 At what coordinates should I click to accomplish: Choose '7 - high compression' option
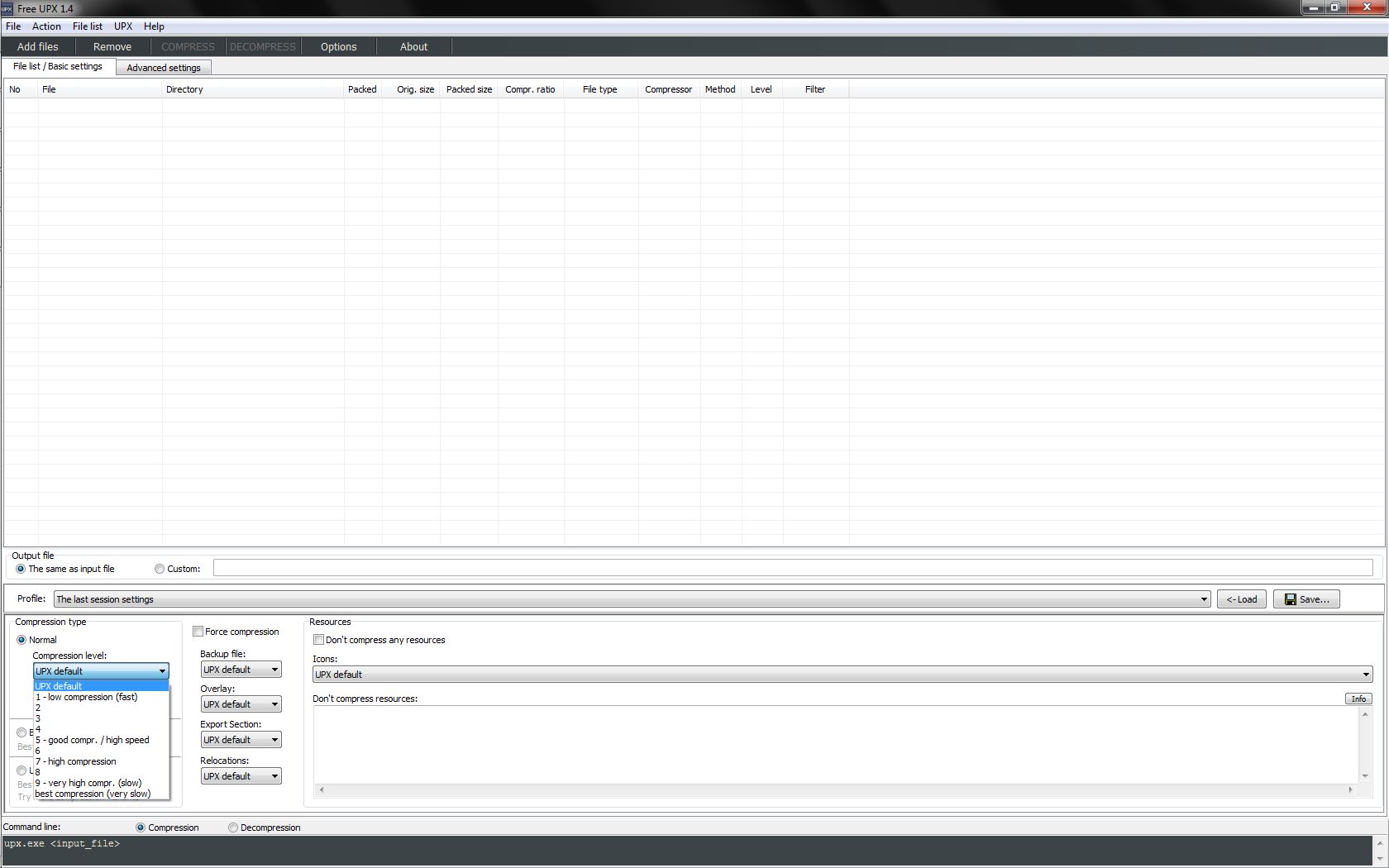coord(101,761)
